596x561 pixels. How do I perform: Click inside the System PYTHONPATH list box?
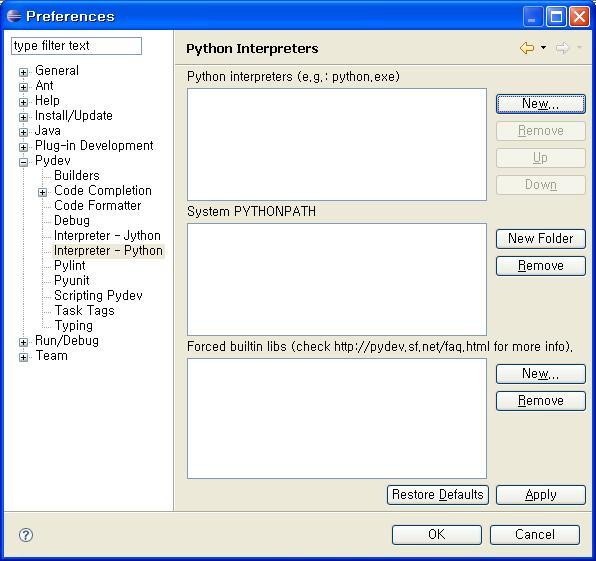[x=337, y=279]
